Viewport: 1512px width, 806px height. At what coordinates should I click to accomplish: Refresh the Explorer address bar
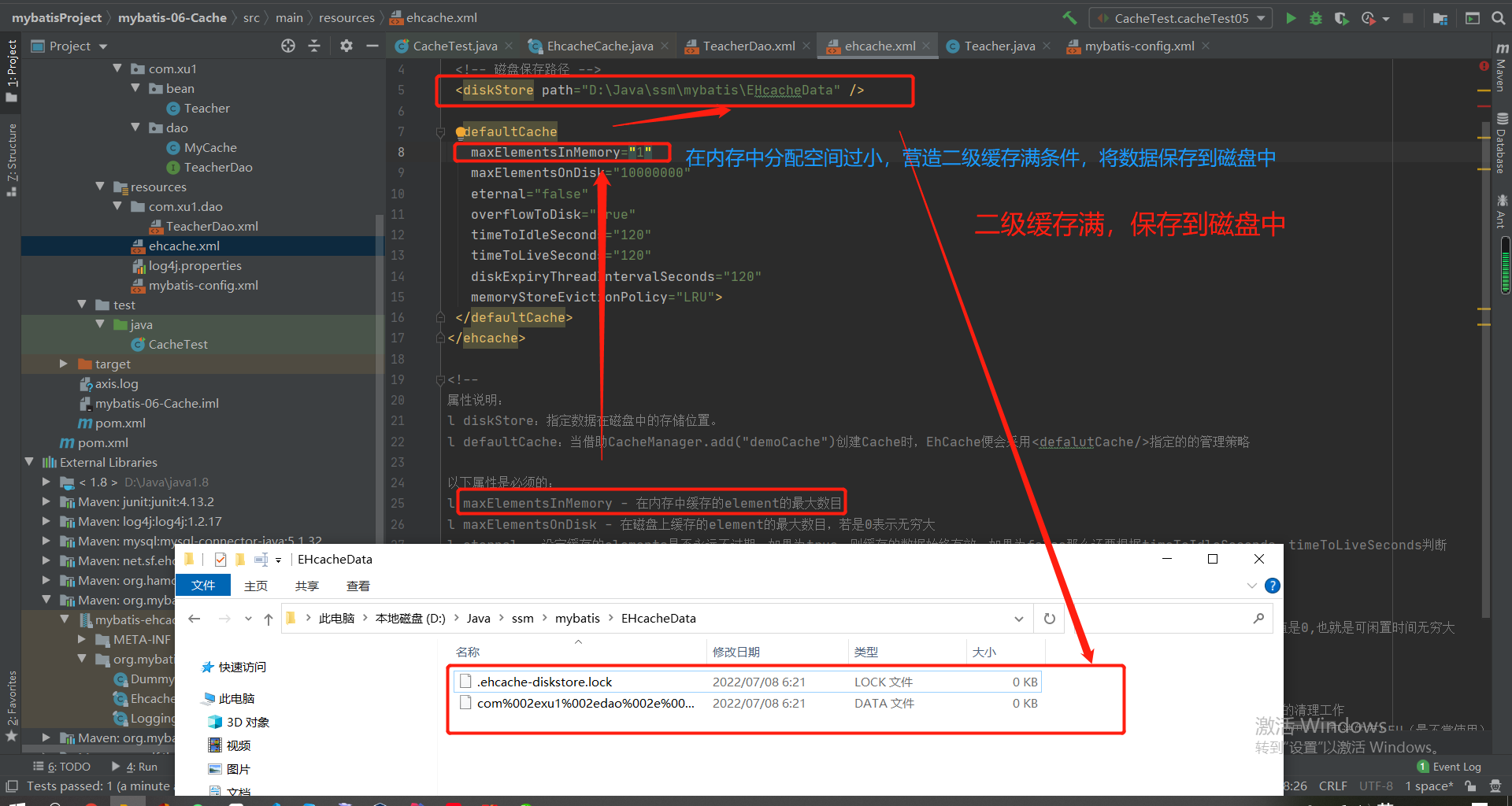[x=1049, y=619]
